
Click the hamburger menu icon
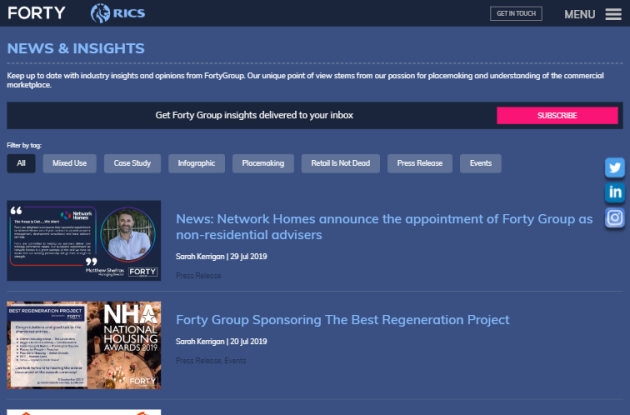tap(613, 14)
